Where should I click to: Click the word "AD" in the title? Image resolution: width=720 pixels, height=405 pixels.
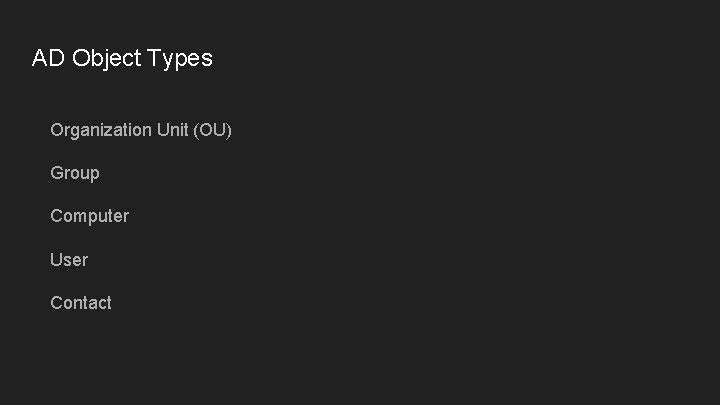pyautogui.click(x=47, y=58)
